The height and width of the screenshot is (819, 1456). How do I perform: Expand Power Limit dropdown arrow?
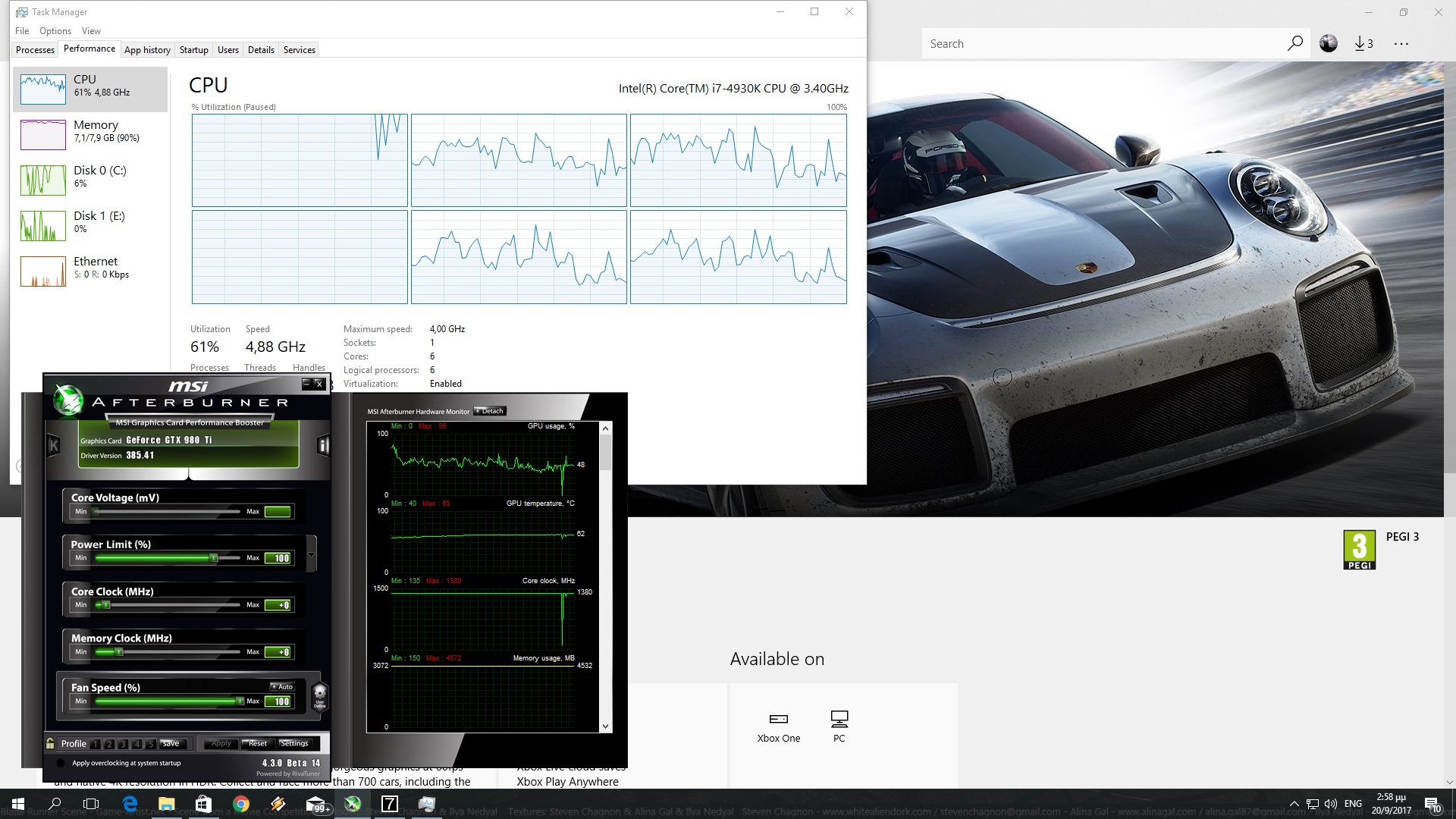click(311, 554)
